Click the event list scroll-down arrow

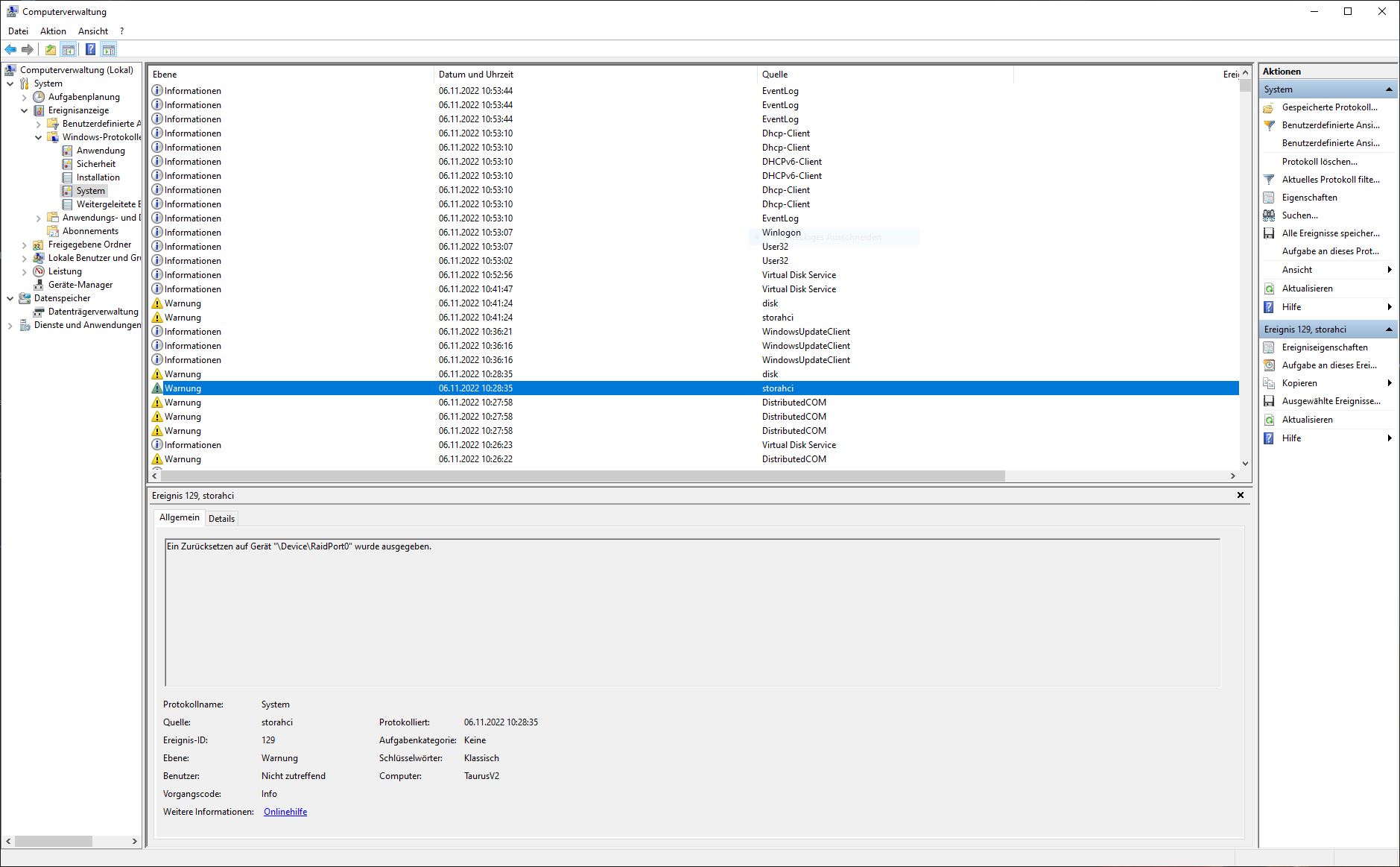tap(1245, 463)
